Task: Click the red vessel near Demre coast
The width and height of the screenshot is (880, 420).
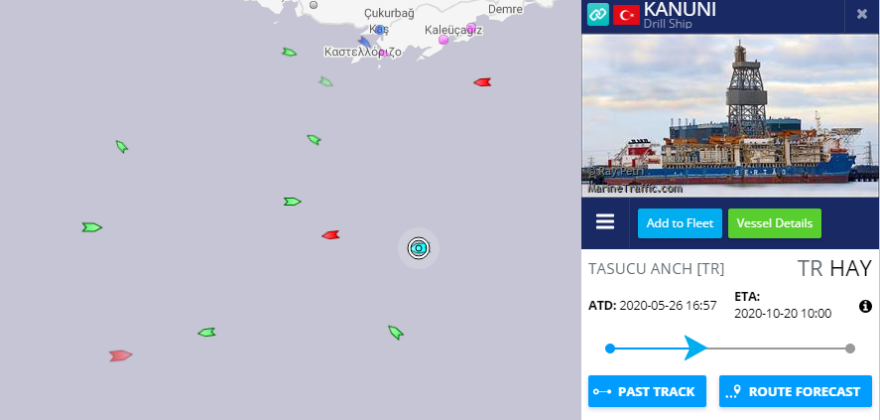Action: tap(482, 83)
